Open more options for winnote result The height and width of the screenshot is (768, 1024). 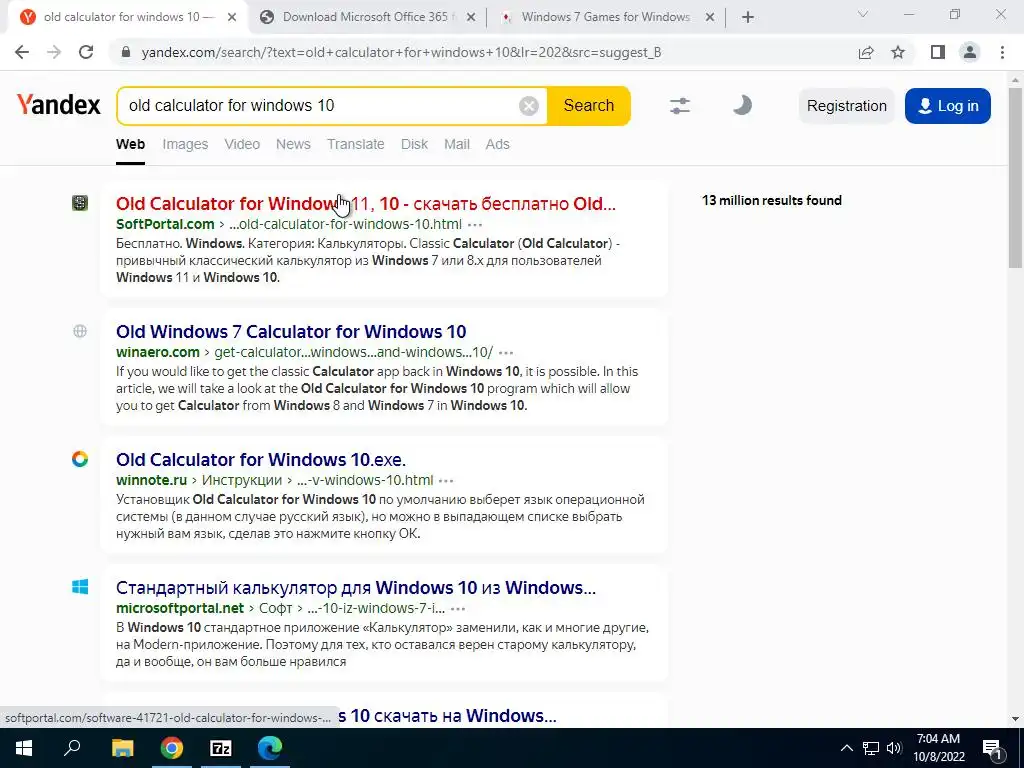click(446, 481)
